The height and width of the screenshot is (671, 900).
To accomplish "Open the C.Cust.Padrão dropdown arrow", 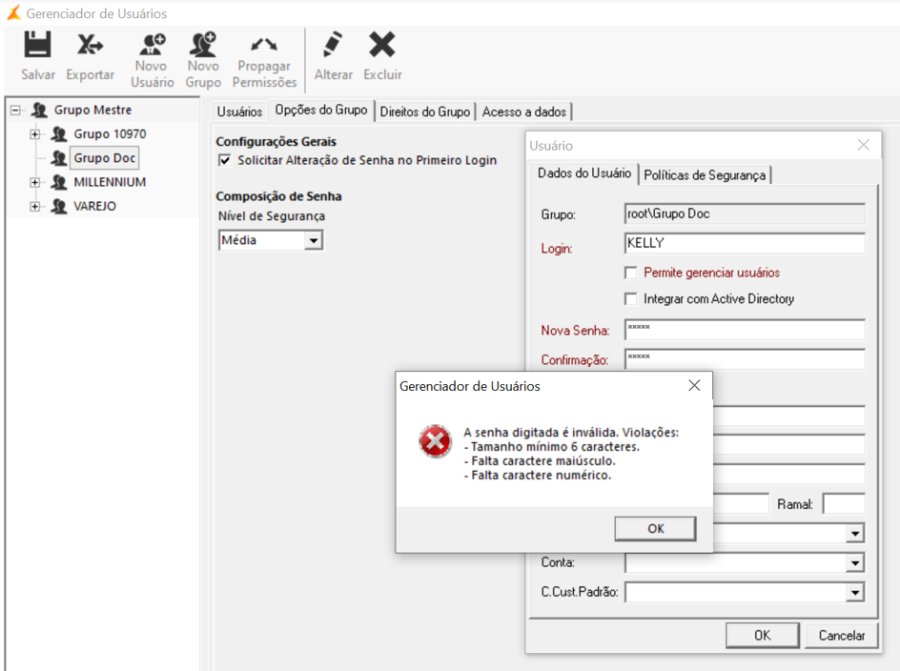I will coord(855,592).
